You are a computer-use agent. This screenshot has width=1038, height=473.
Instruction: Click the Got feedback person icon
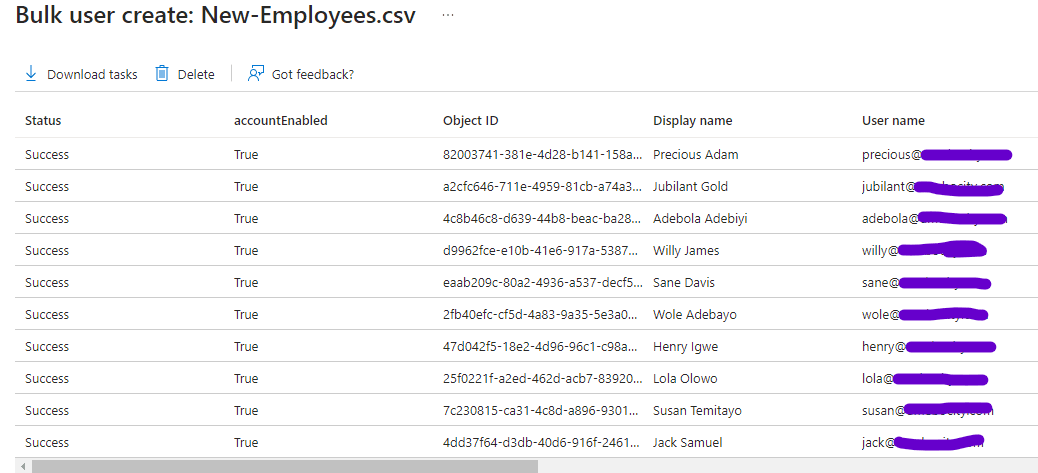point(256,74)
